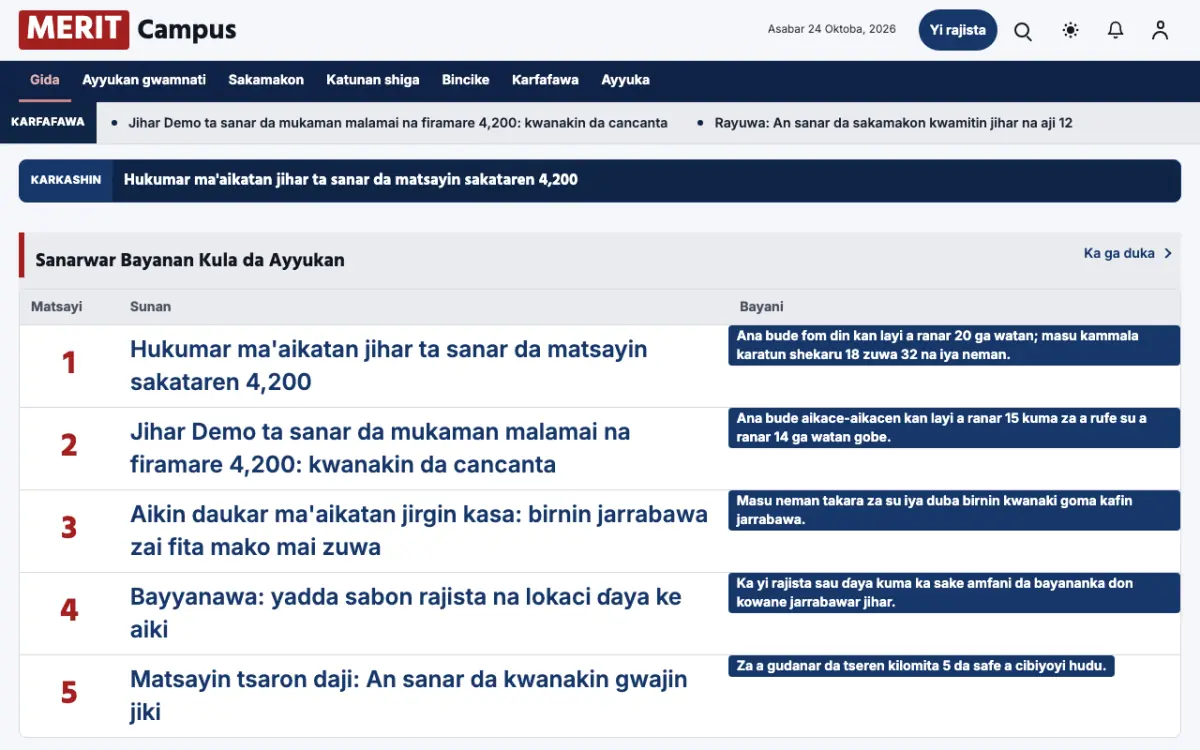
Task: Click the MERIT Campus logo
Action: point(128,30)
